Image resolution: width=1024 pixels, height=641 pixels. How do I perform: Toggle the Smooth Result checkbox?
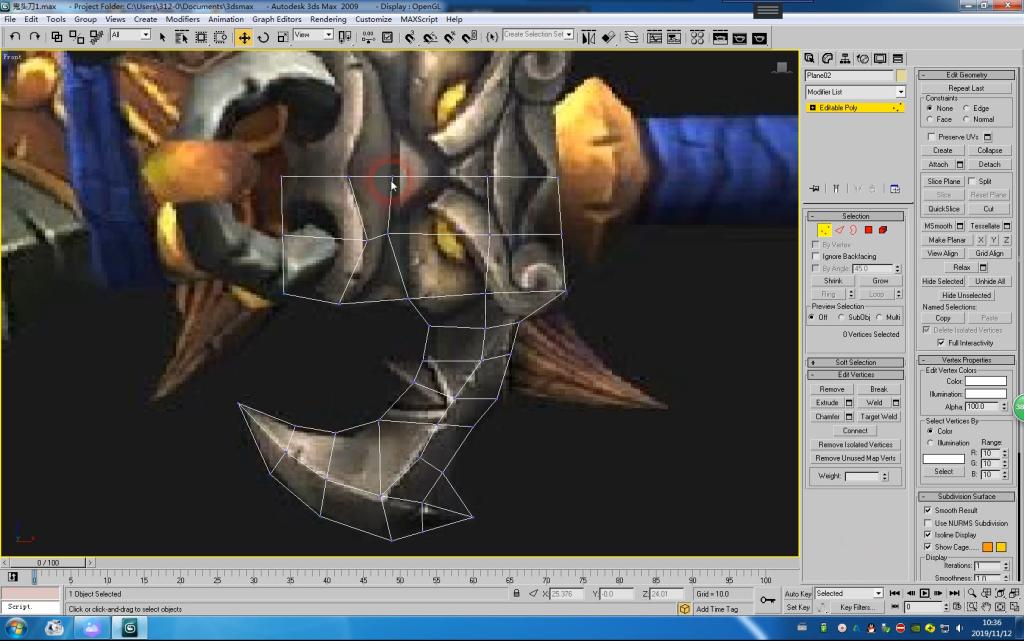tap(928, 510)
